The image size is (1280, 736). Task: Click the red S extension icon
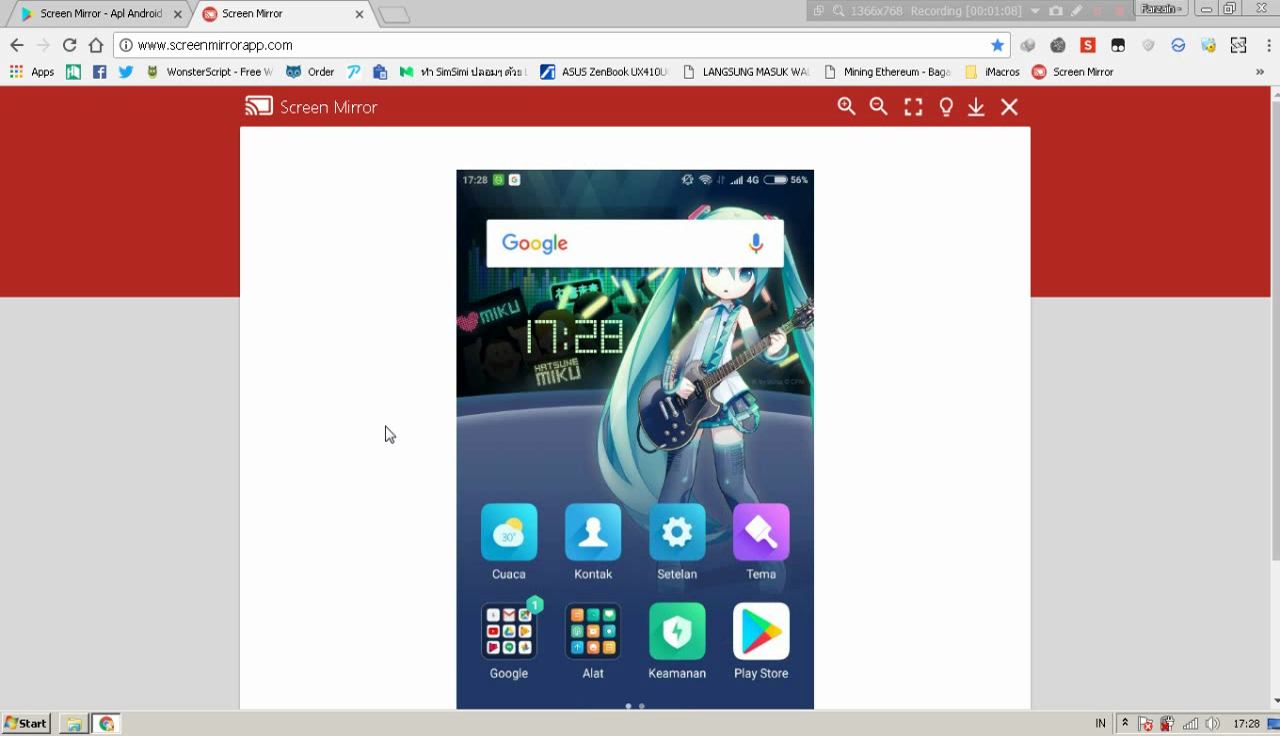point(1088,45)
